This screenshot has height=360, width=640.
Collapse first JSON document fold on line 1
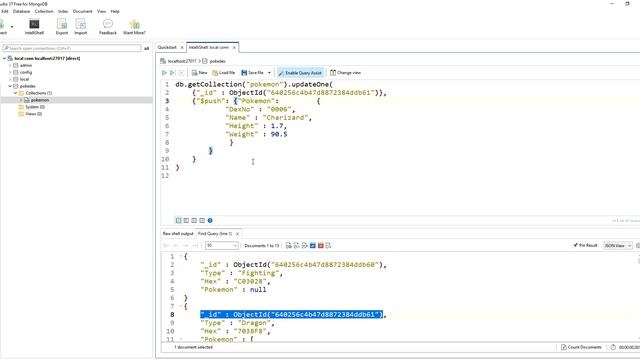(181, 256)
